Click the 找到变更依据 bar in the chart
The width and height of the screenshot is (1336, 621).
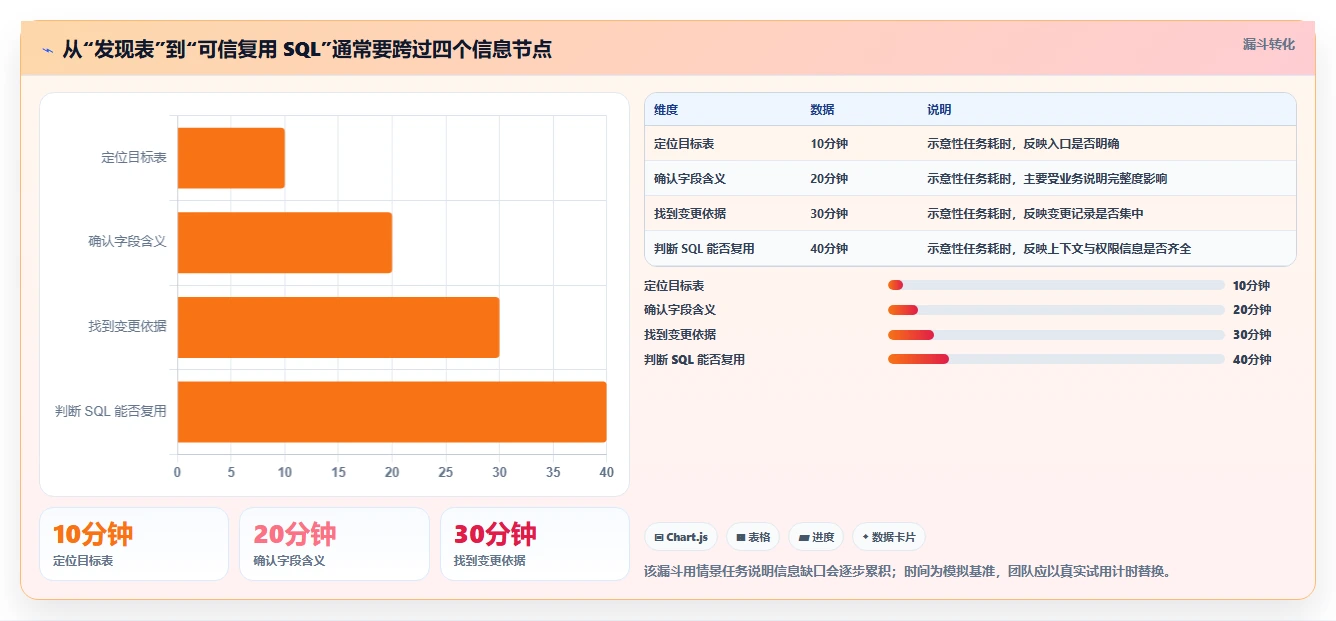coord(338,327)
